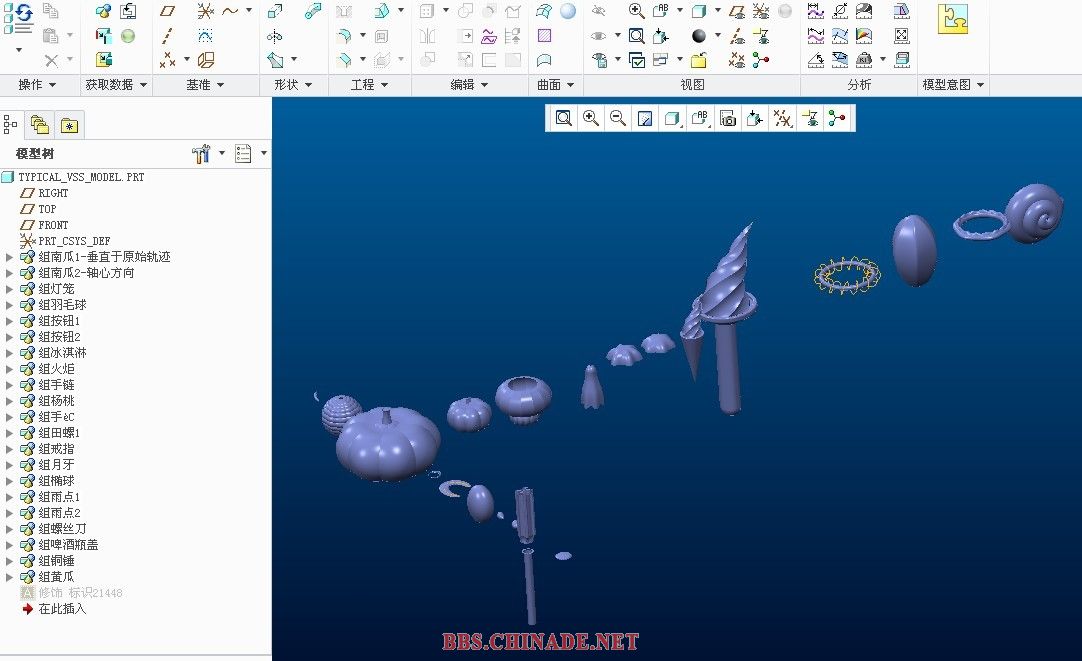Click Zoom Out on graphics toolbar
Image resolution: width=1082 pixels, height=661 pixels.
(x=618, y=119)
